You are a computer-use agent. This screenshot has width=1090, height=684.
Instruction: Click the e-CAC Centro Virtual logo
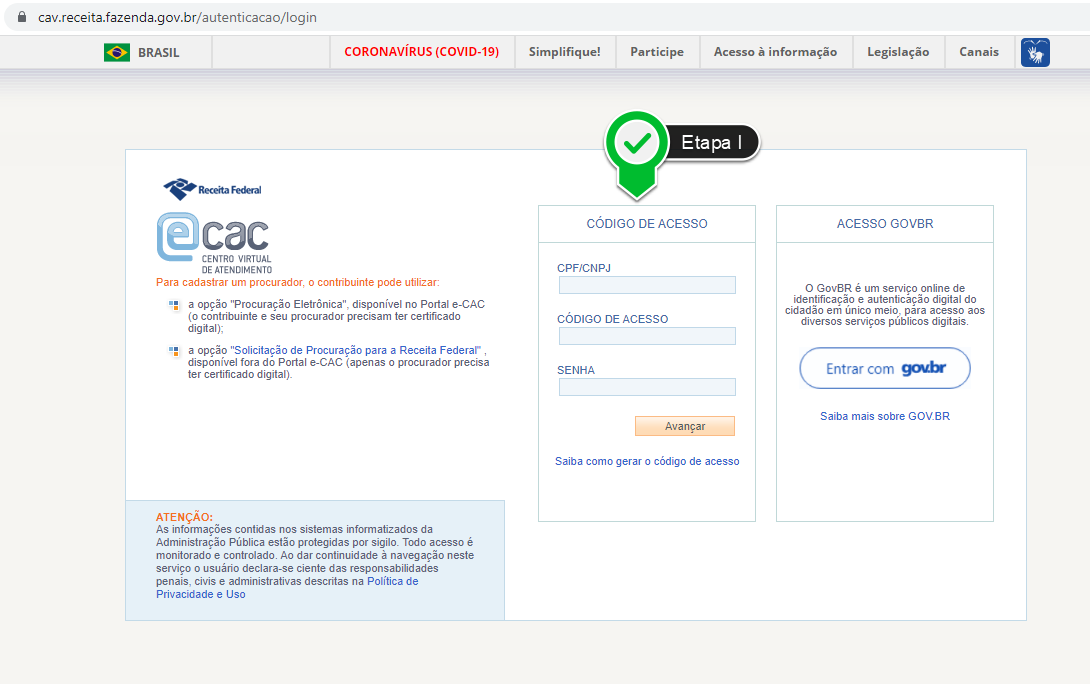tap(215, 243)
